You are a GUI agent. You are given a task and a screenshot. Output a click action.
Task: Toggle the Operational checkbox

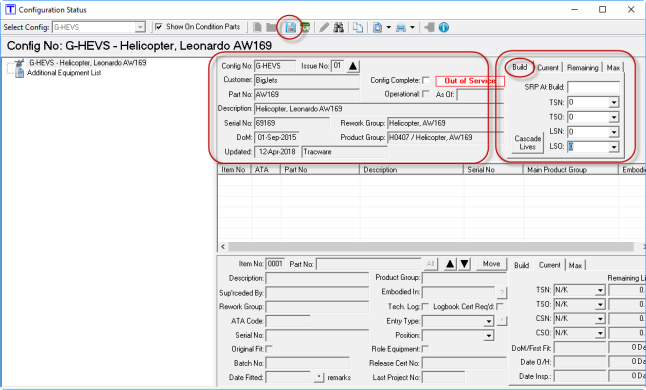426,94
